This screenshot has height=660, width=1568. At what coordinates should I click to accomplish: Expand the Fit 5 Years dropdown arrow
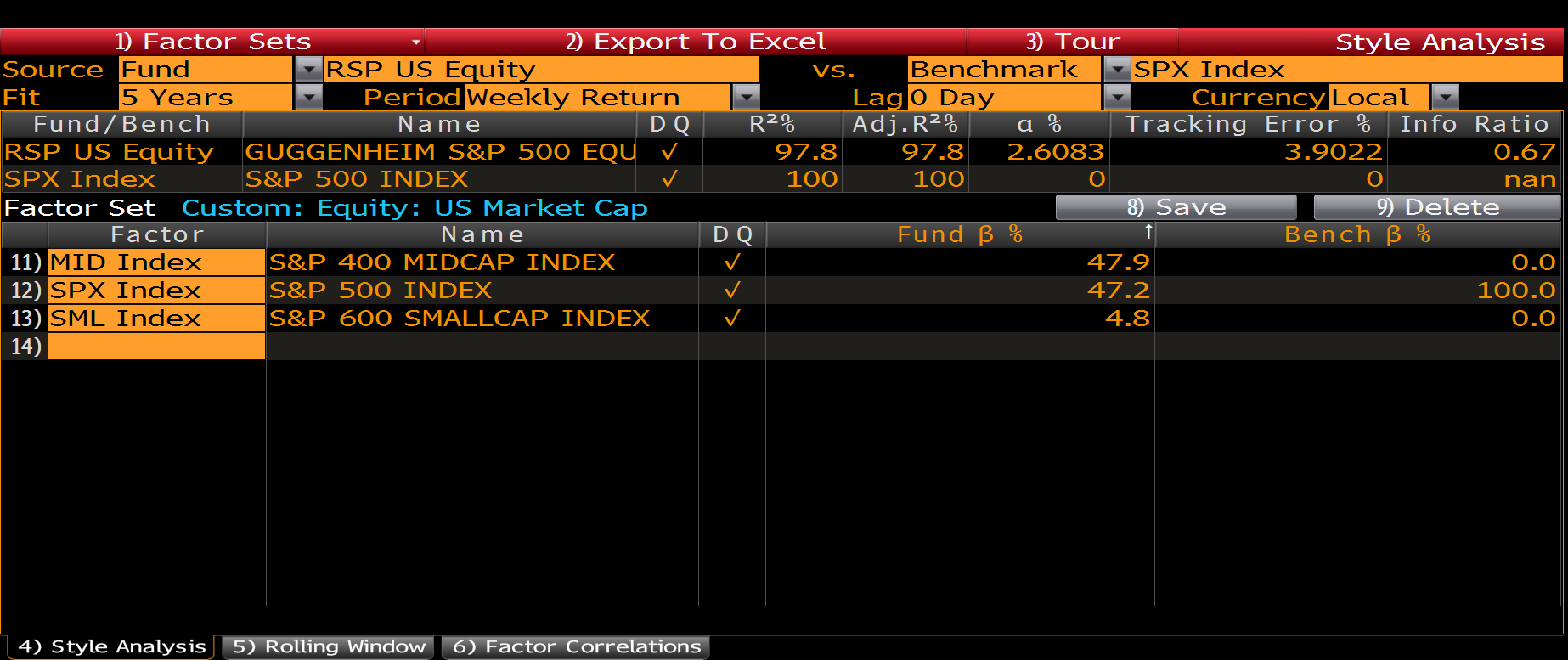click(x=308, y=98)
